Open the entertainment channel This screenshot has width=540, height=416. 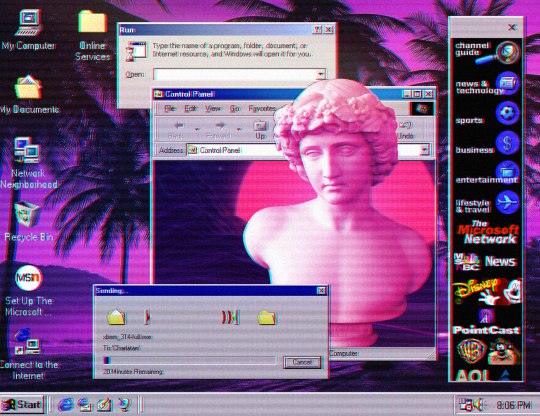click(x=486, y=173)
